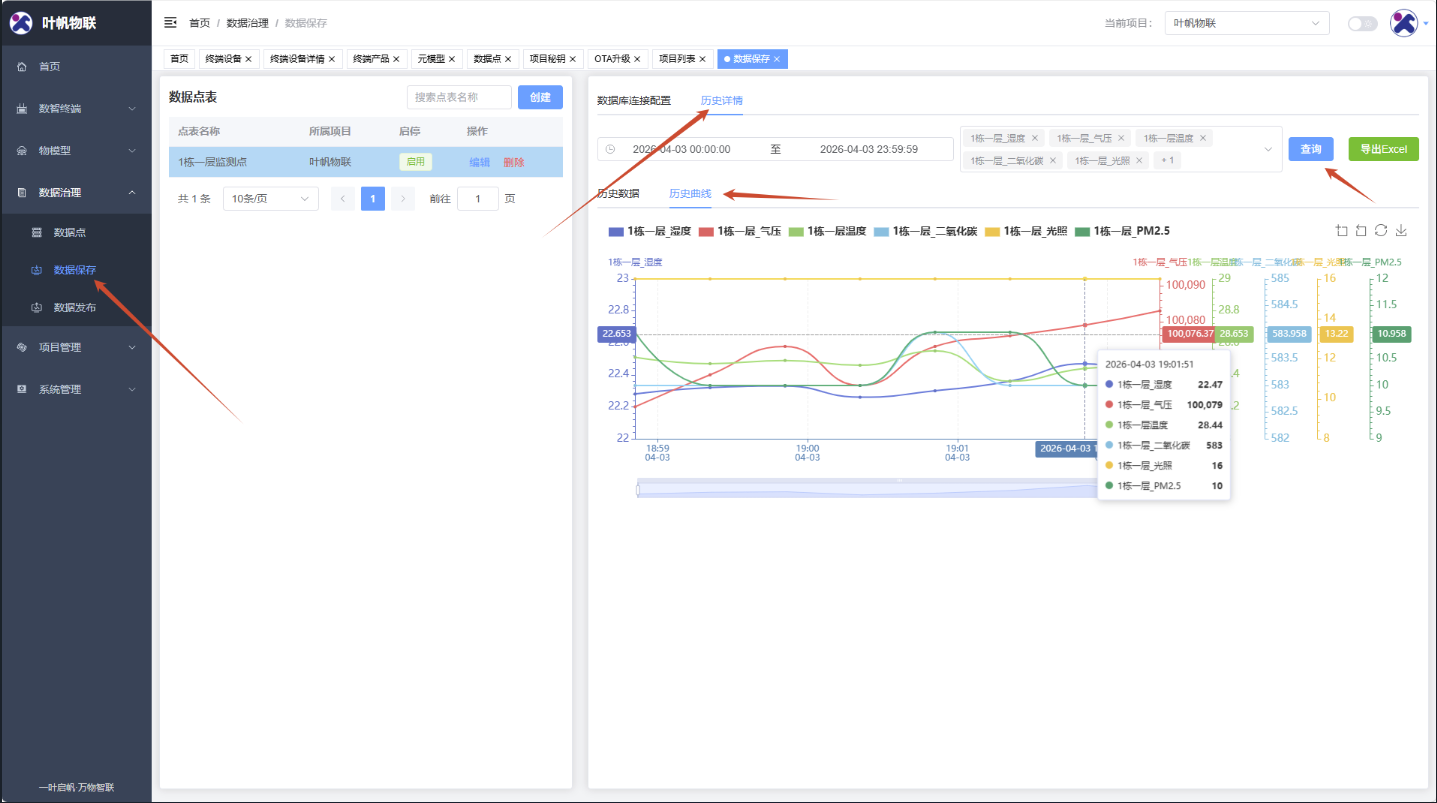This screenshot has width=1437, height=803.
Task: Click the 数据发布 sidebar icon
Action: [x=37, y=308]
